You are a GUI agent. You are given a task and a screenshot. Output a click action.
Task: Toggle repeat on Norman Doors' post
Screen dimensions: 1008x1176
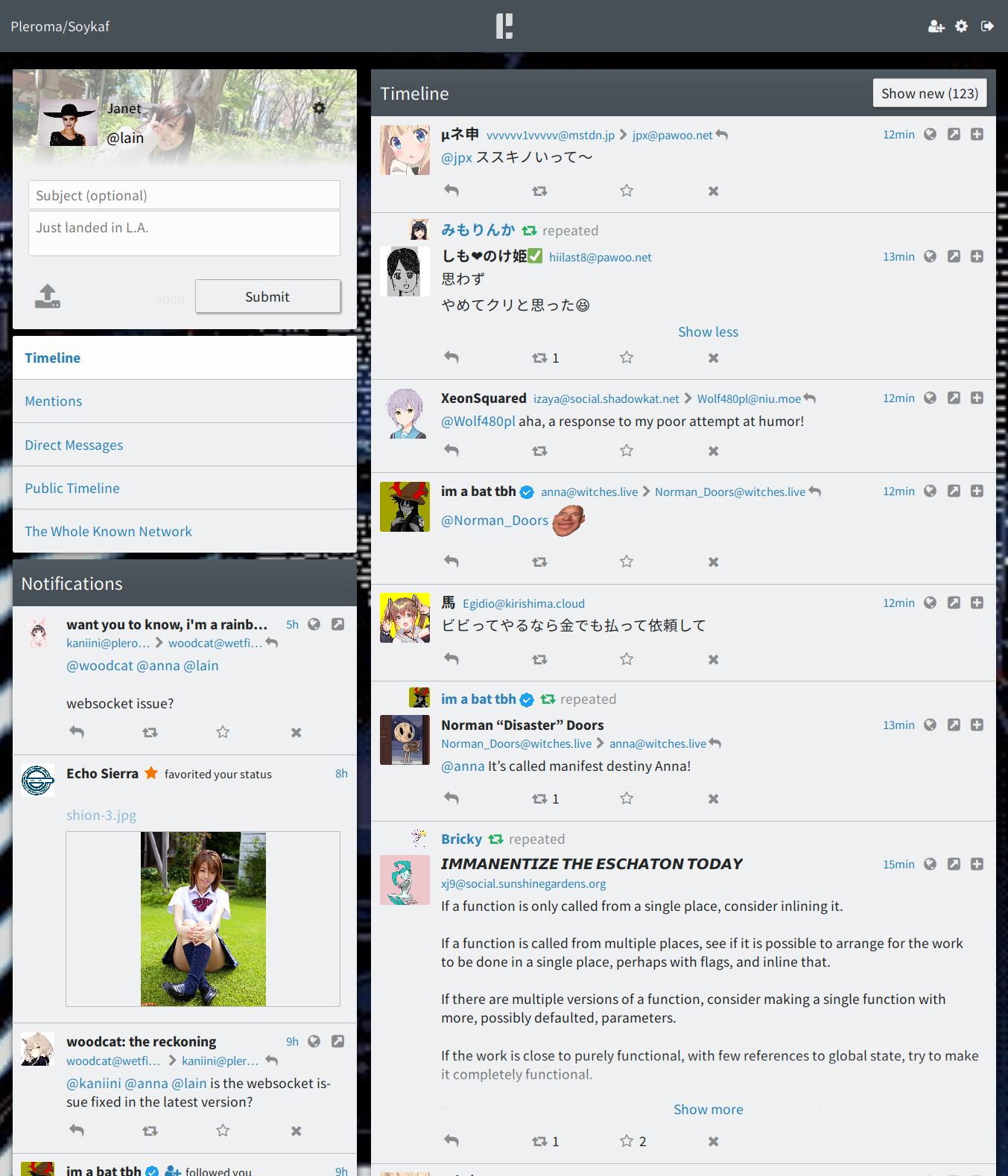[540, 798]
